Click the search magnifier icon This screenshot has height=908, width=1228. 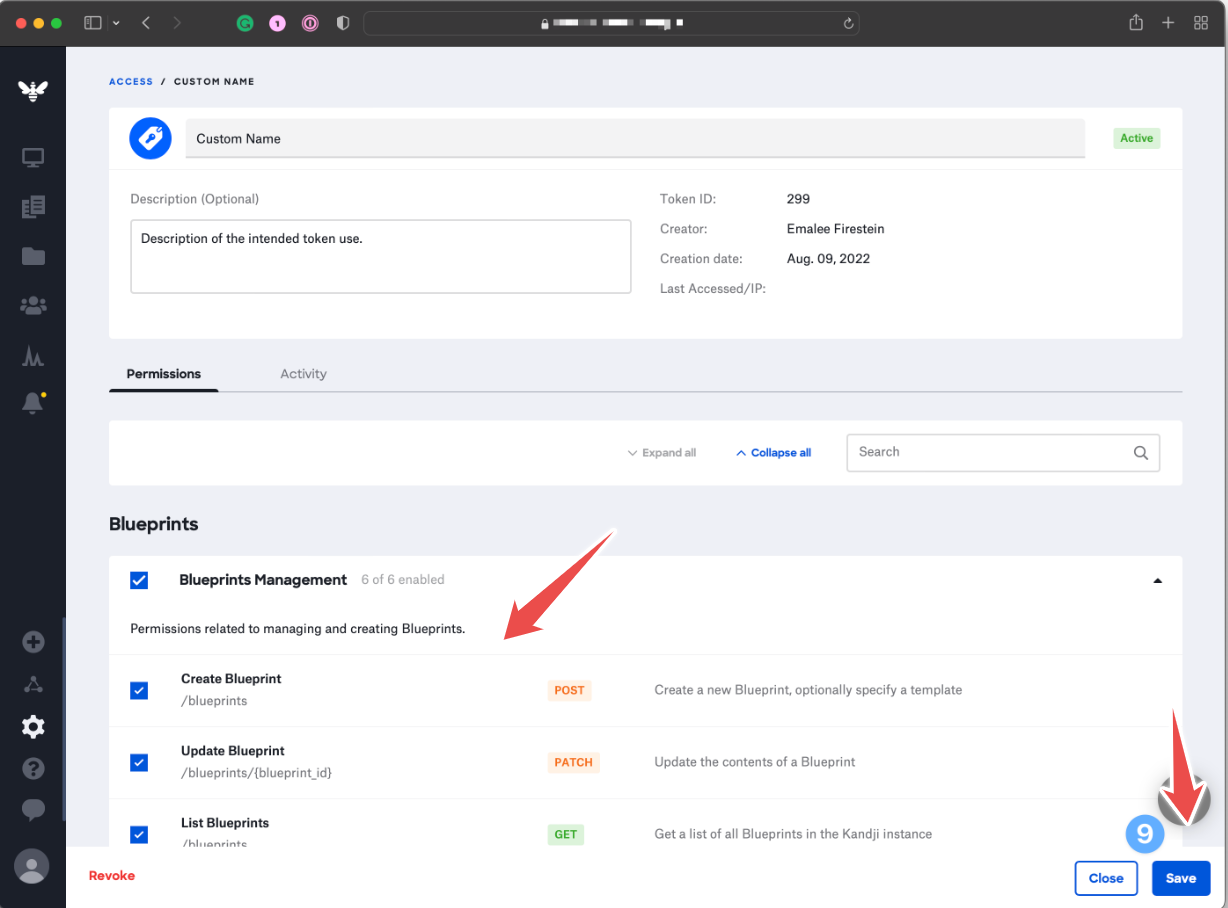1141,453
